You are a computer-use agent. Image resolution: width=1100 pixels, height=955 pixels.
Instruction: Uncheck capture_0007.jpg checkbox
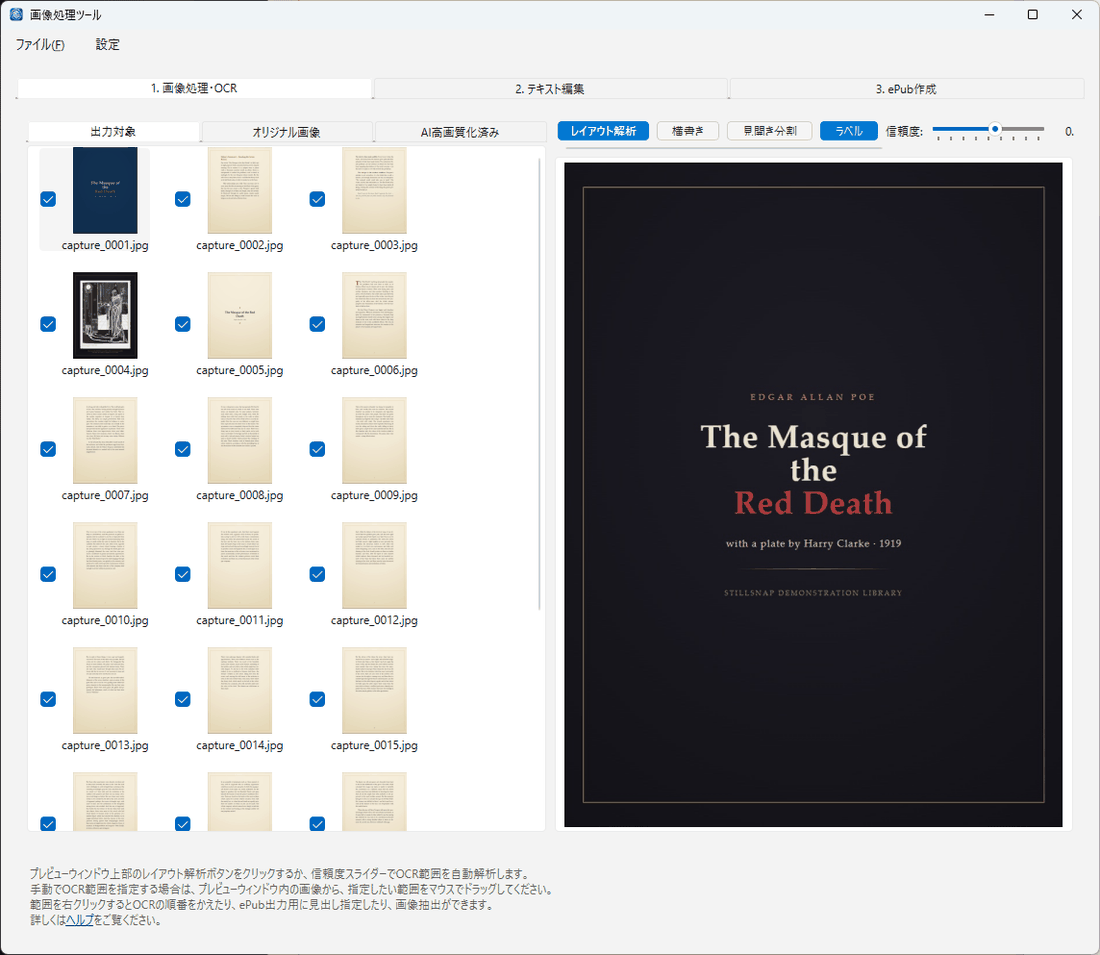(48, 449)
